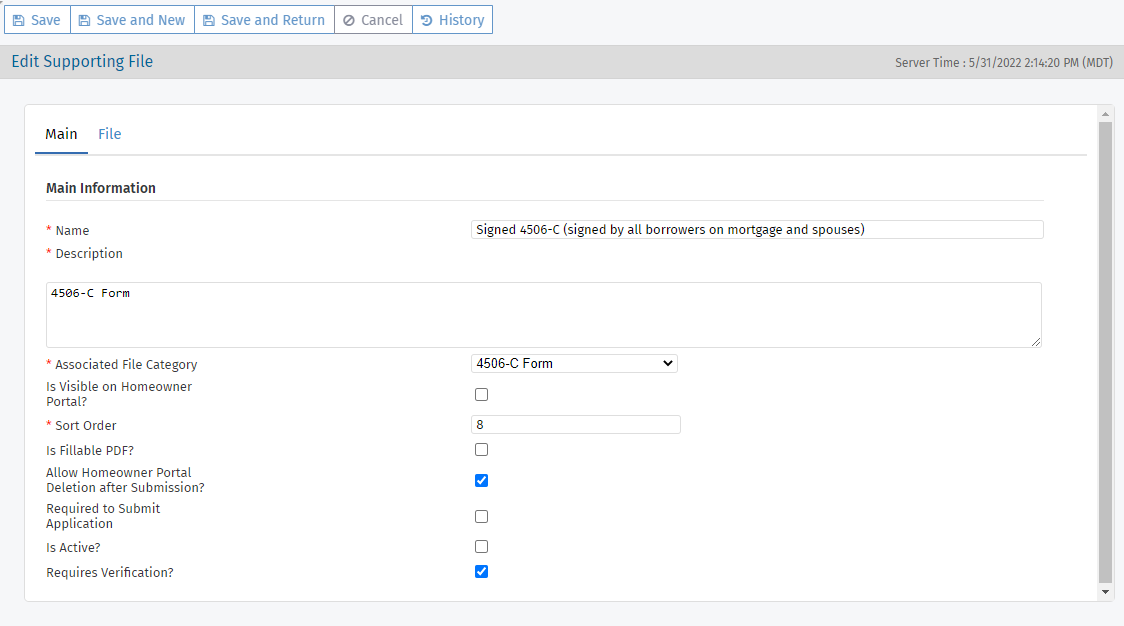Screen dimensions: 1124x626
Task: Open History using its clock icon
Action: [x=427, y=20]
